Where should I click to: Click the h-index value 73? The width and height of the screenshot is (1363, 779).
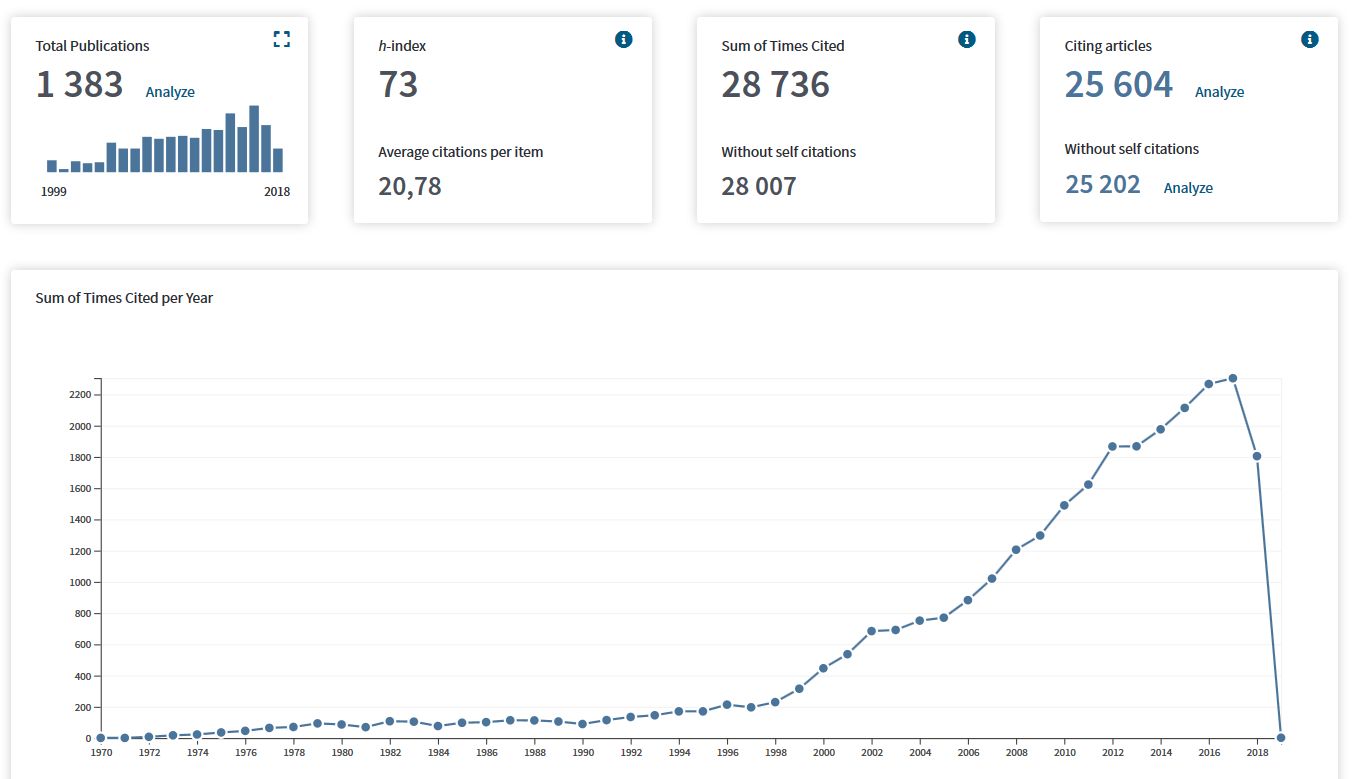tap(398, 84)
